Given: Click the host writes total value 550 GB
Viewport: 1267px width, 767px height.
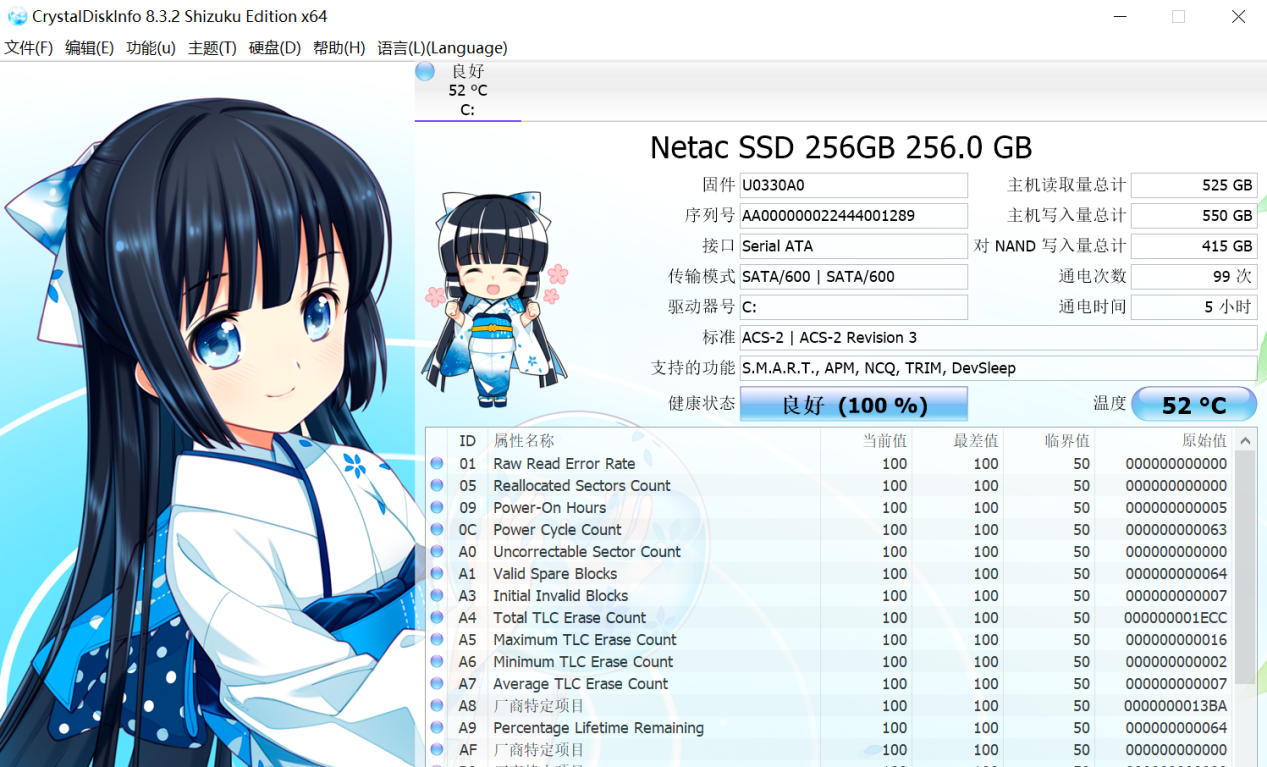Looking at the screenshot, I should pyautogui.click(x=1194, y=216).
